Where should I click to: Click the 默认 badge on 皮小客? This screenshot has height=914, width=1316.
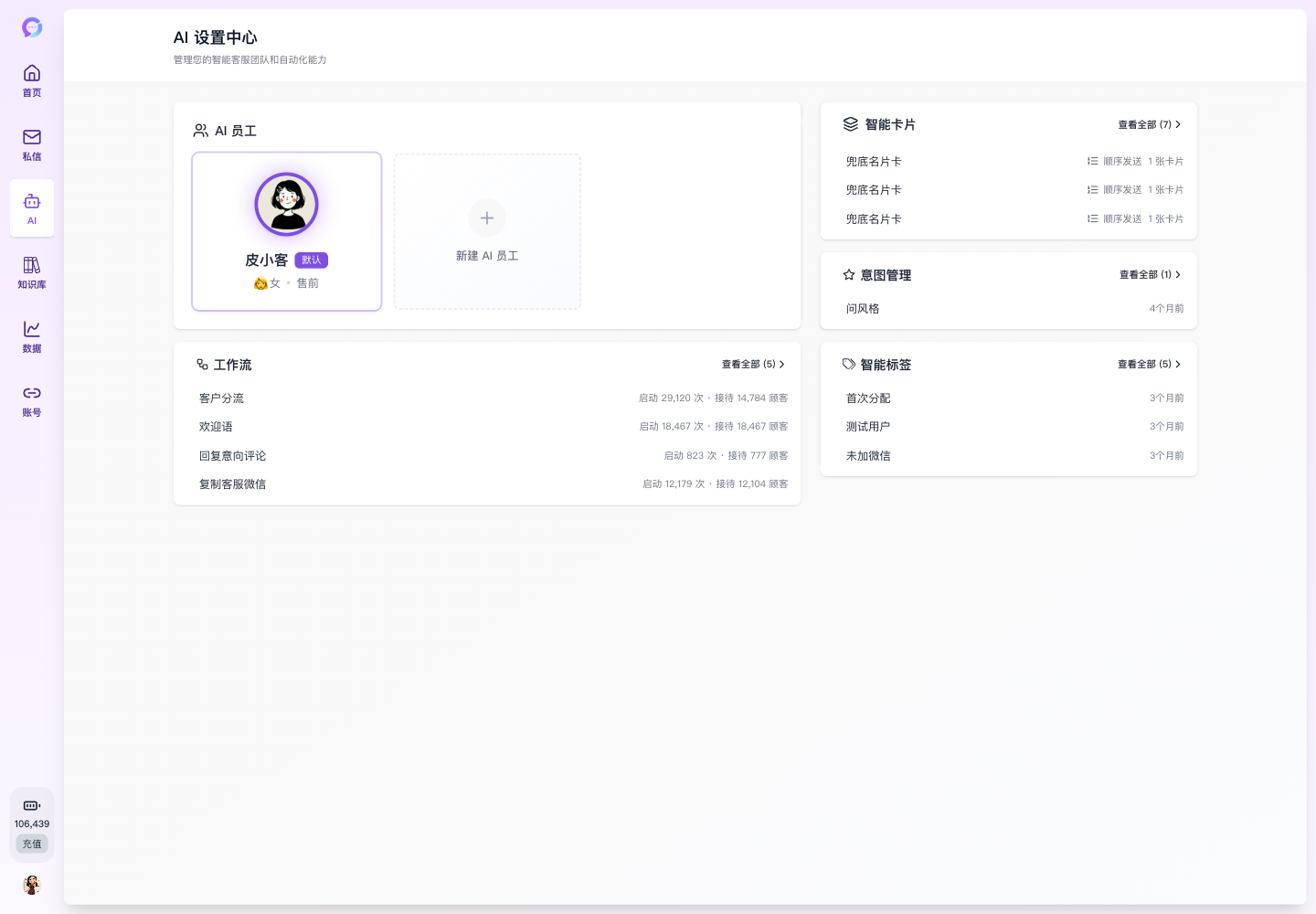(x=312, y=260)
